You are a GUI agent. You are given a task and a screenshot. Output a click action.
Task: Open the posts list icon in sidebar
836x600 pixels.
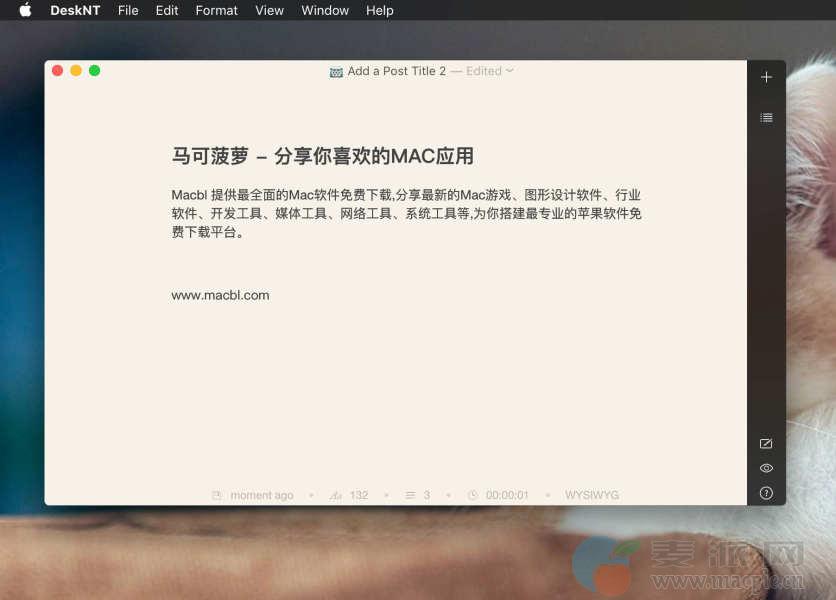point(766,118)
